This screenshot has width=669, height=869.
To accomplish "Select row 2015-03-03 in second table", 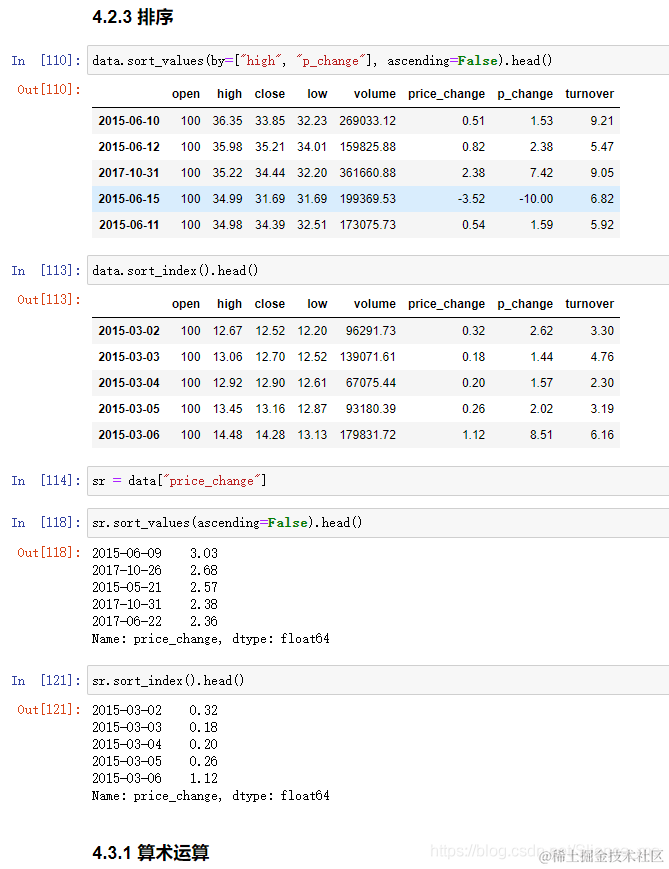I will pyautogui.click(x=356, y=357).
